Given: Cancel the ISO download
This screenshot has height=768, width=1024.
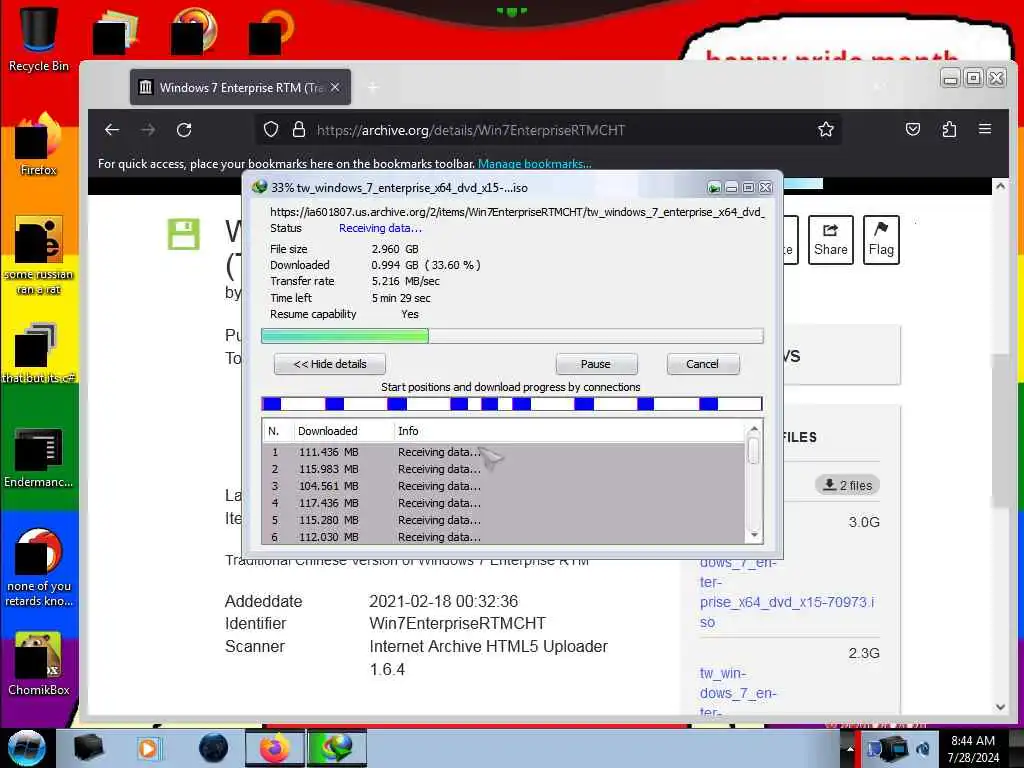Looking at the screenshot, I should click(703, 364).
